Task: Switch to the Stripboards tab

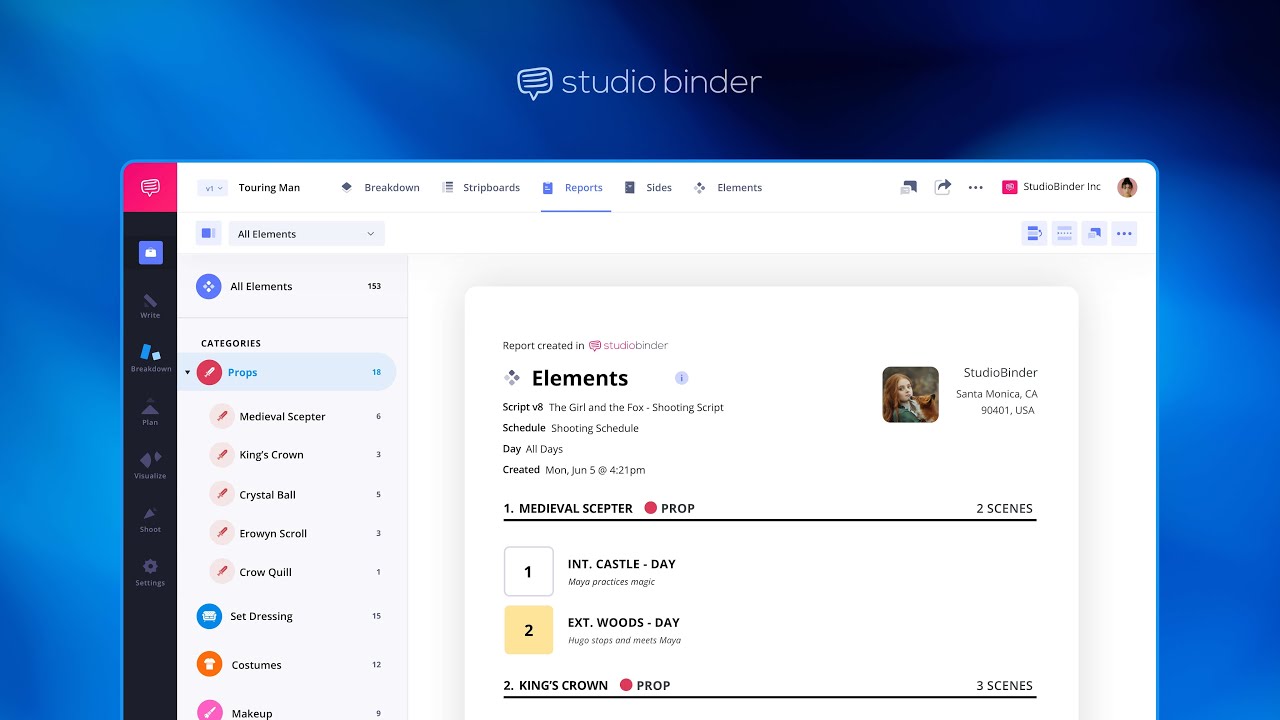Action: [x=481, y=188]
